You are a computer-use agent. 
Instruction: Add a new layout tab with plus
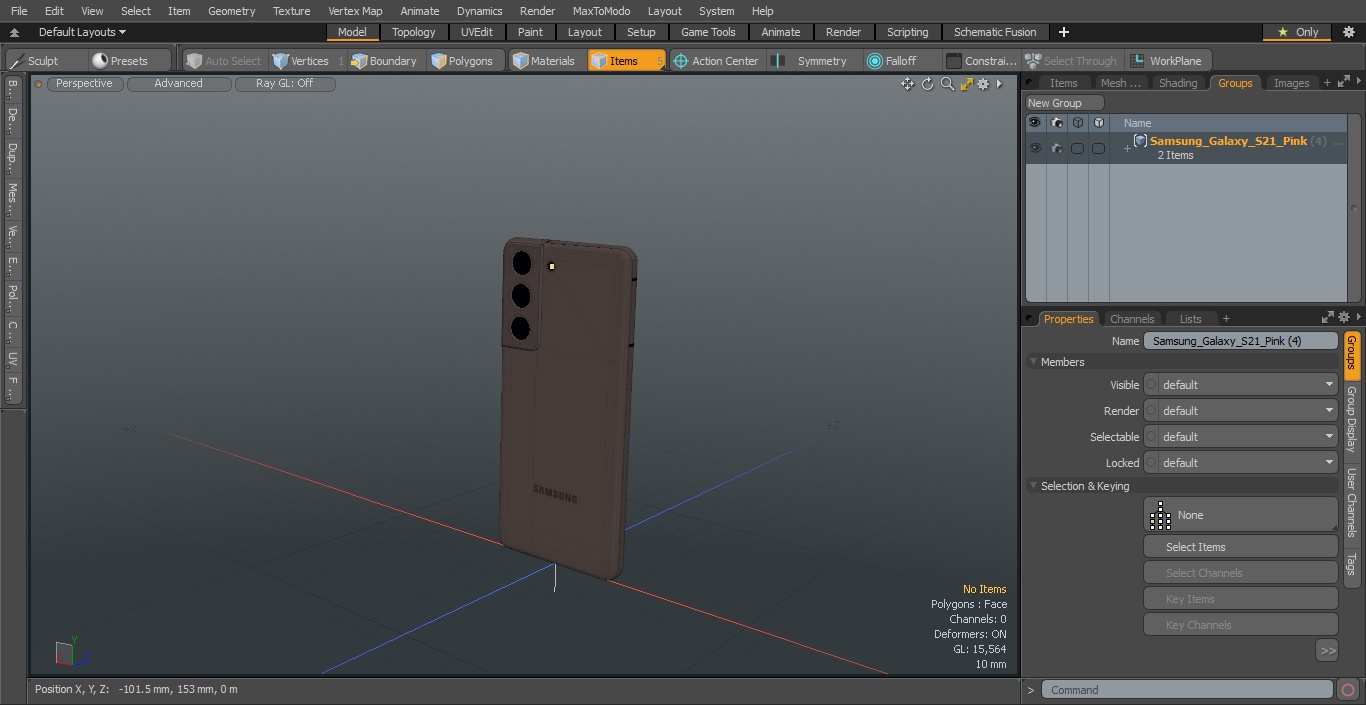1064,32
